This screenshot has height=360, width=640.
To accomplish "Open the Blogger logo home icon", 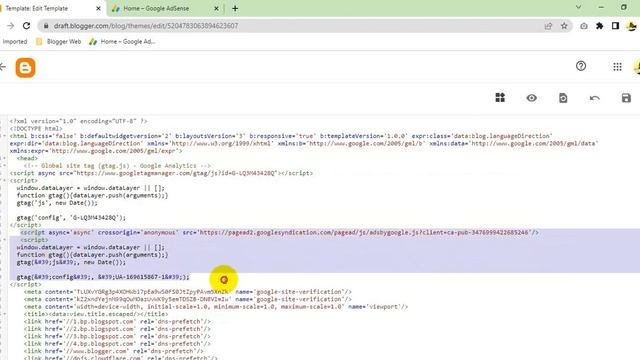I will (x=25, y=67).
